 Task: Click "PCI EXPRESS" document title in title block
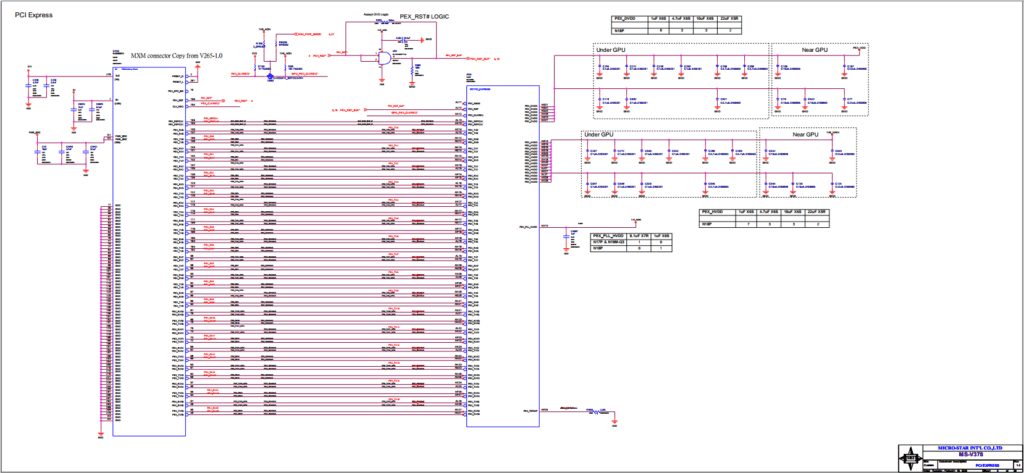(x=986, y=465)
